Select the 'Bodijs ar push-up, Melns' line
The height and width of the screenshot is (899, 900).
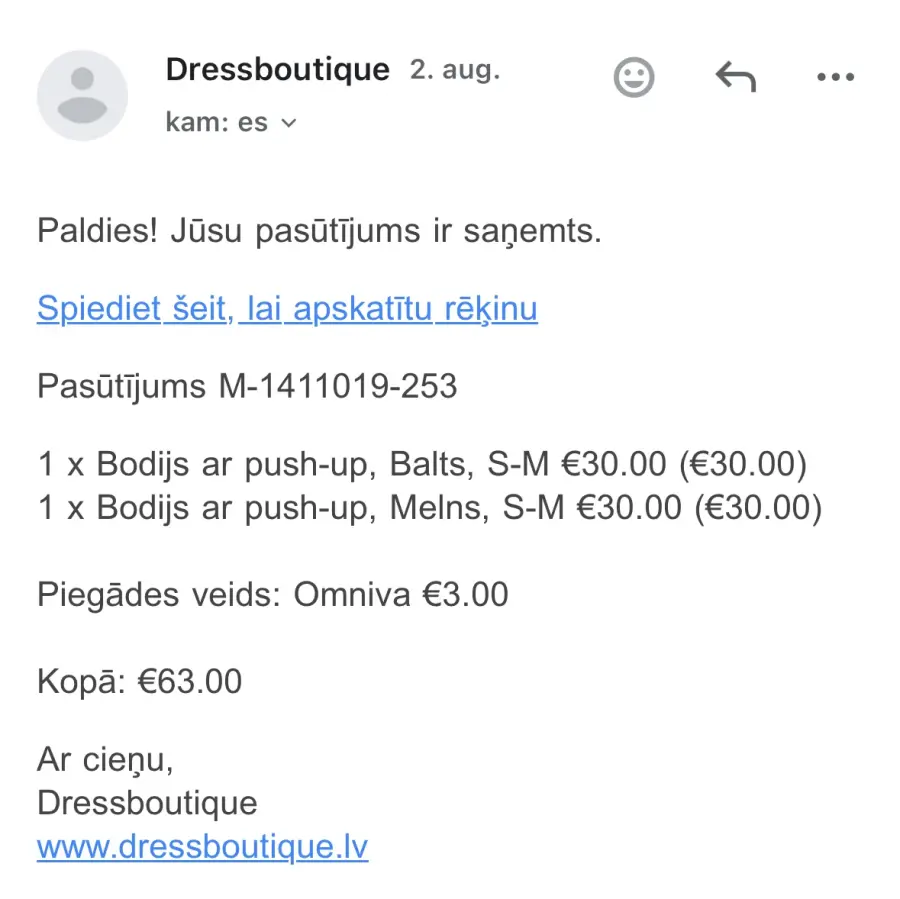430,508
